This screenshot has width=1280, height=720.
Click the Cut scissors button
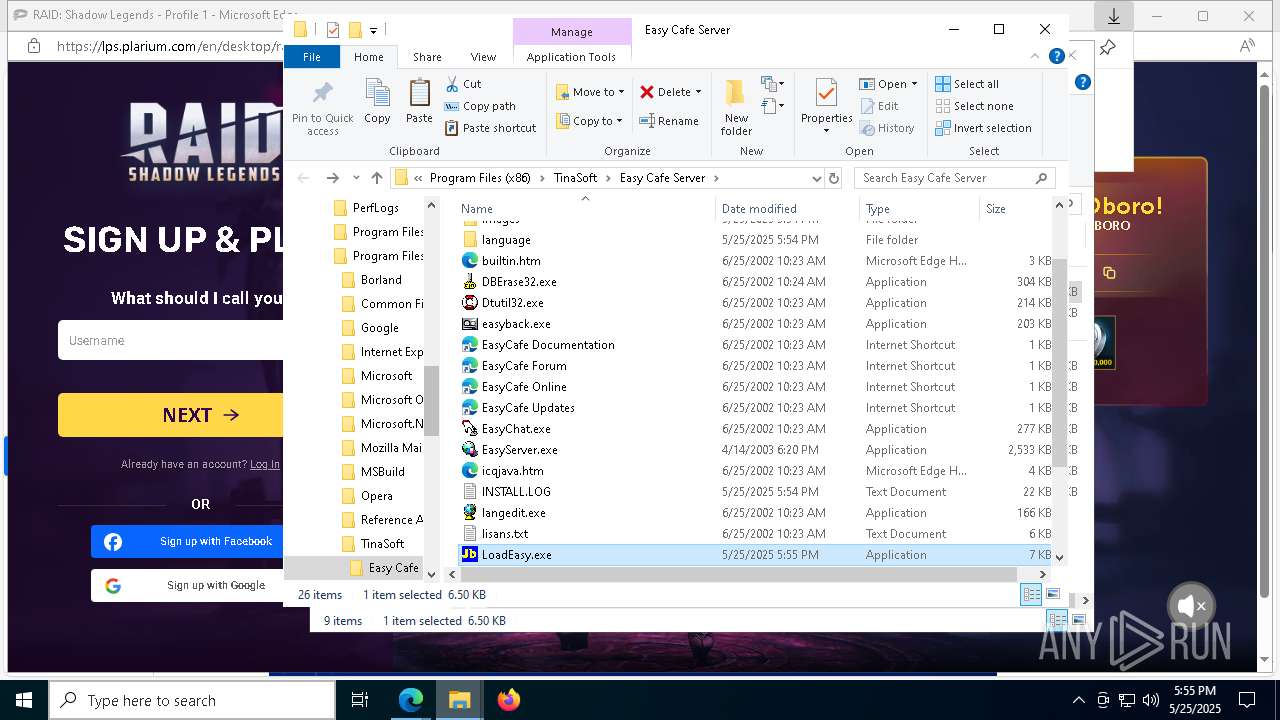[x=463, y=84]
